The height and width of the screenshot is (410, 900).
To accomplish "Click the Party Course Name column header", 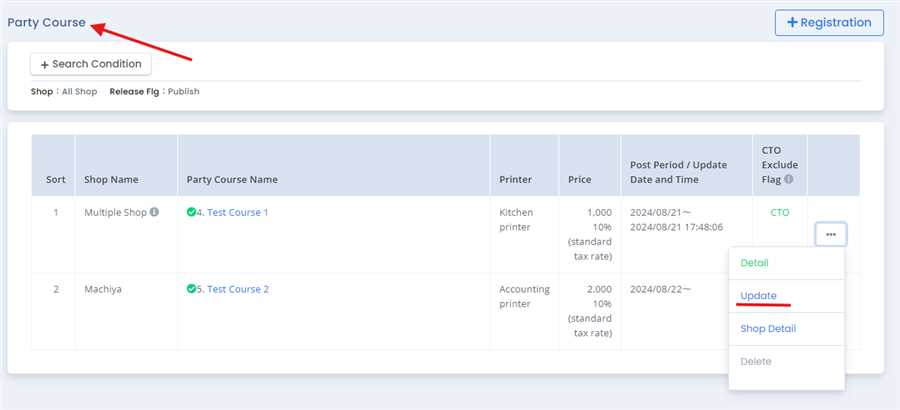I will [x=232, y=180].
